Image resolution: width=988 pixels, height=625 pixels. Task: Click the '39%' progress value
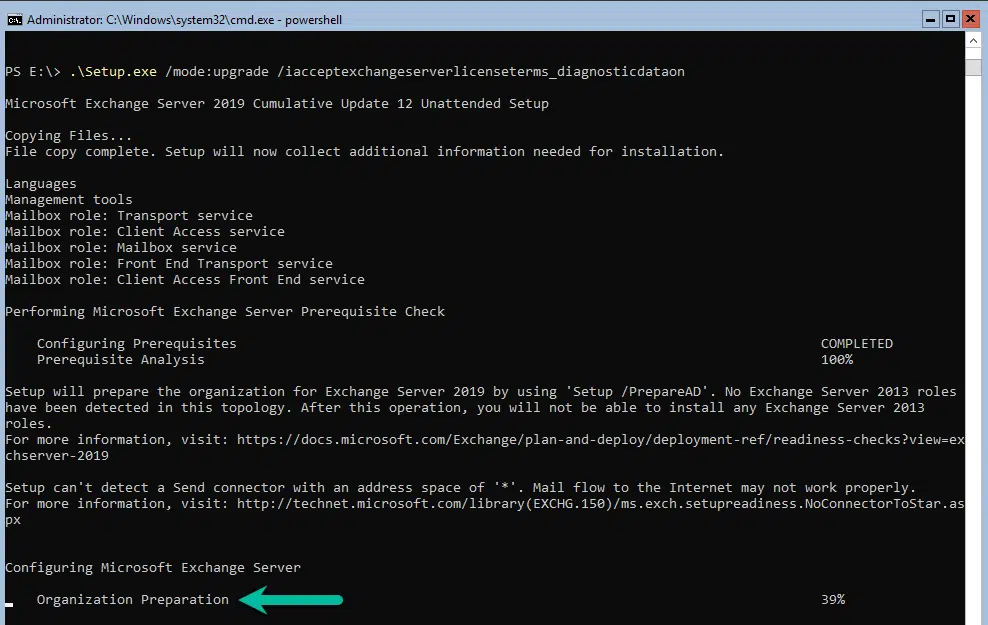click(833, 600)
